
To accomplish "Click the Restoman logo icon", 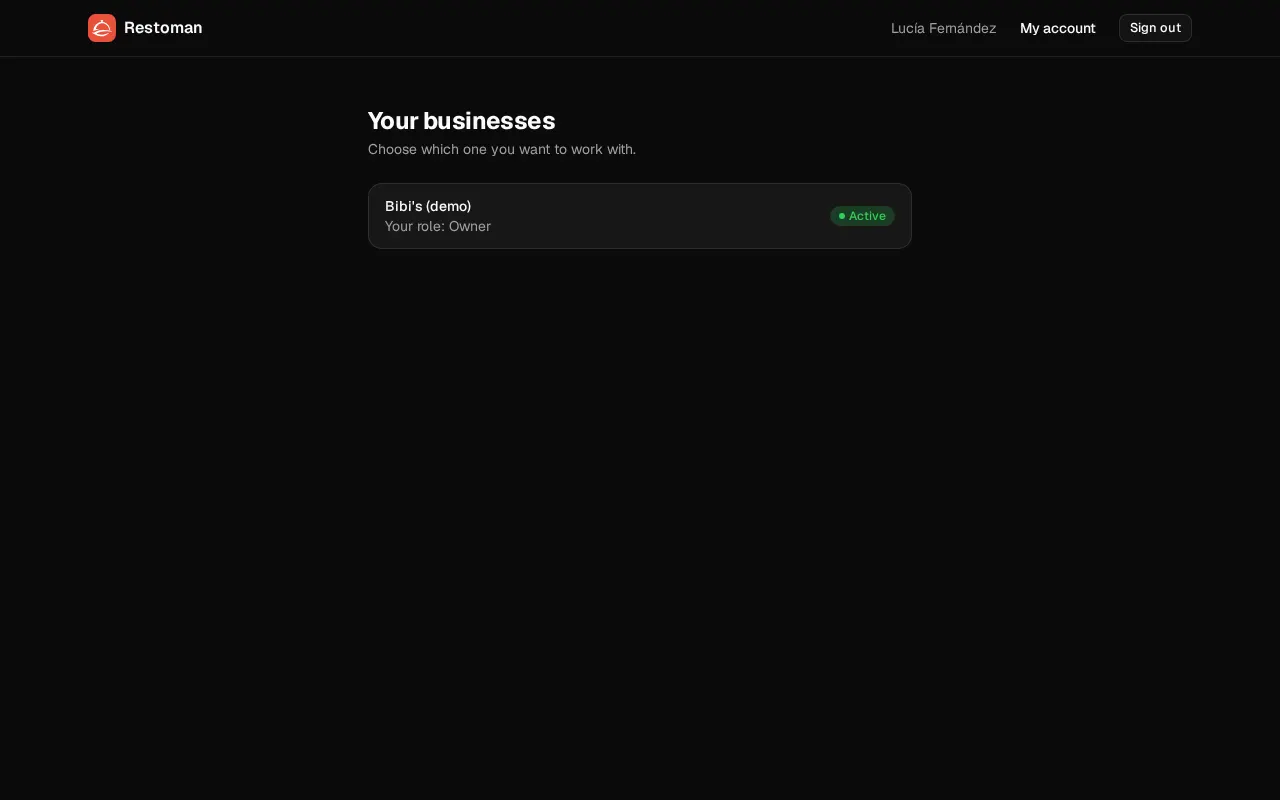I will tap(102, 28).
